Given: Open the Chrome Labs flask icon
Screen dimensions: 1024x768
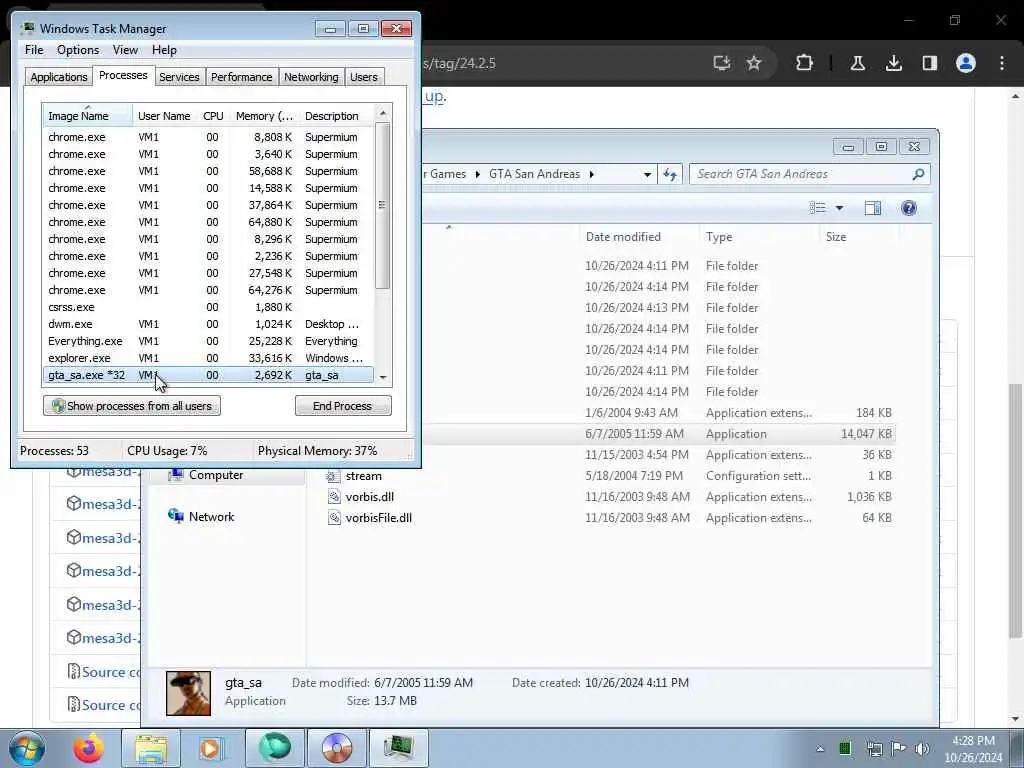Looking at the screenshot, I should tap(857, 63).
